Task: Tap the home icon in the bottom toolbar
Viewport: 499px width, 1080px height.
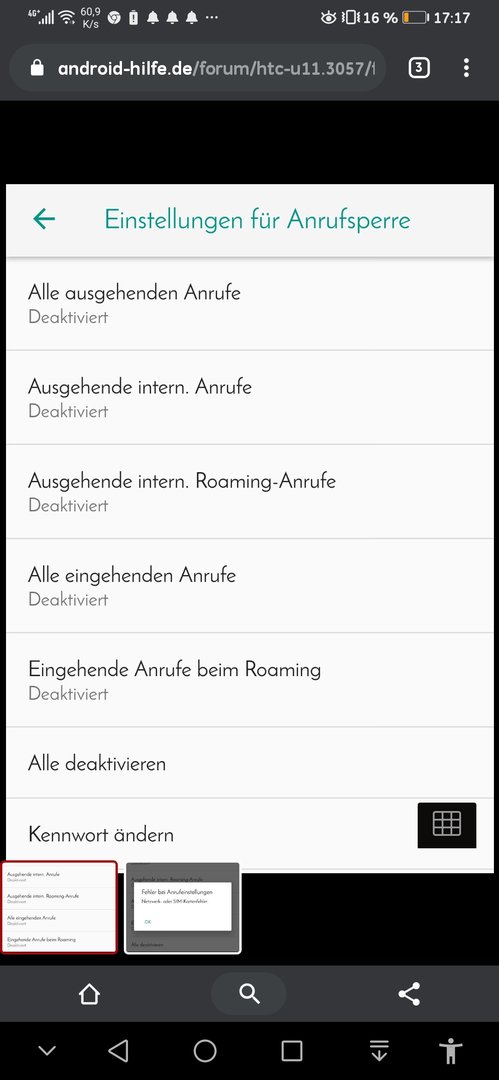Action: (90, 994)
